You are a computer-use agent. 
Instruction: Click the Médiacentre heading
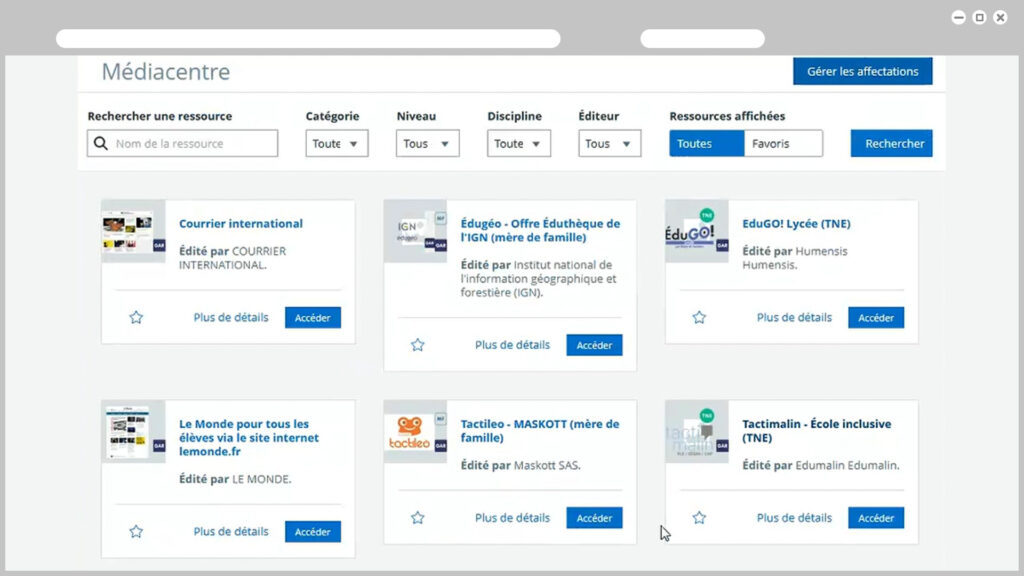point(166,71)
